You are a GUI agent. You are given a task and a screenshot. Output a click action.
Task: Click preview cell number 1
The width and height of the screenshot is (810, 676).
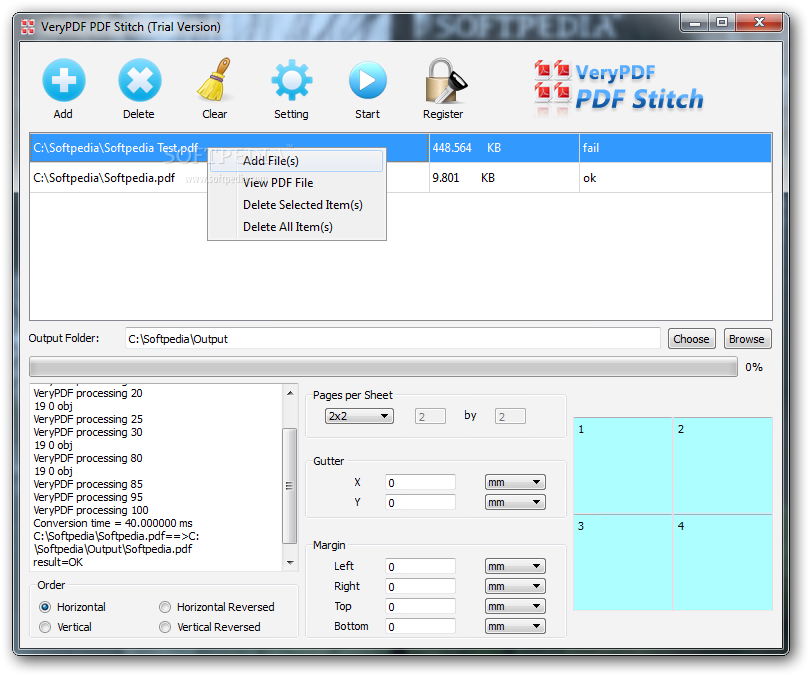tap(622, 465)
